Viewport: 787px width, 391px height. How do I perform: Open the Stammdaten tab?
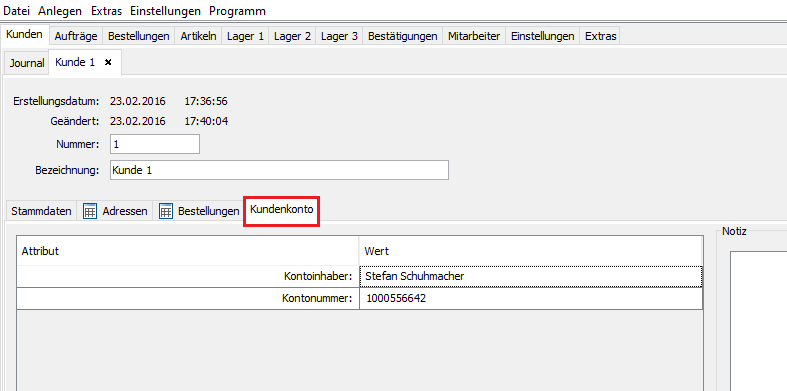(x=41, y=211)
